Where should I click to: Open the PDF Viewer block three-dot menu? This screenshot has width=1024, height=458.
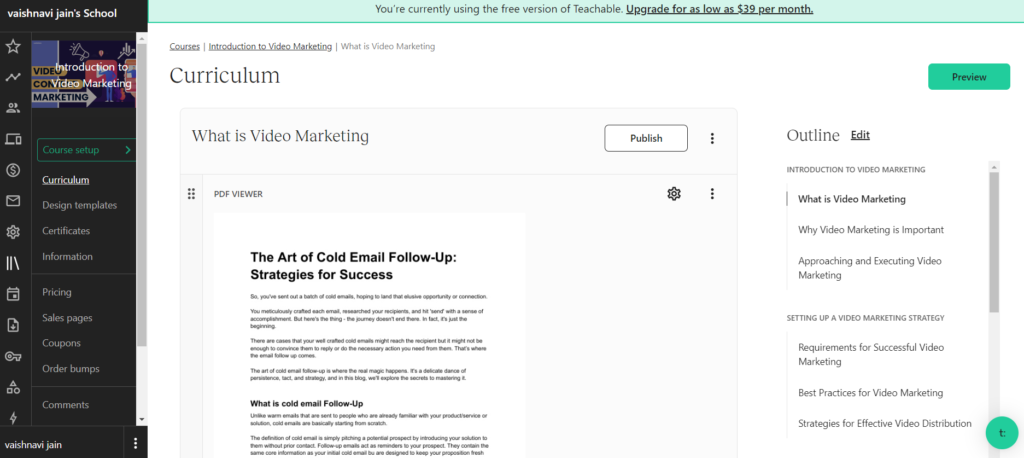[712, 194]
